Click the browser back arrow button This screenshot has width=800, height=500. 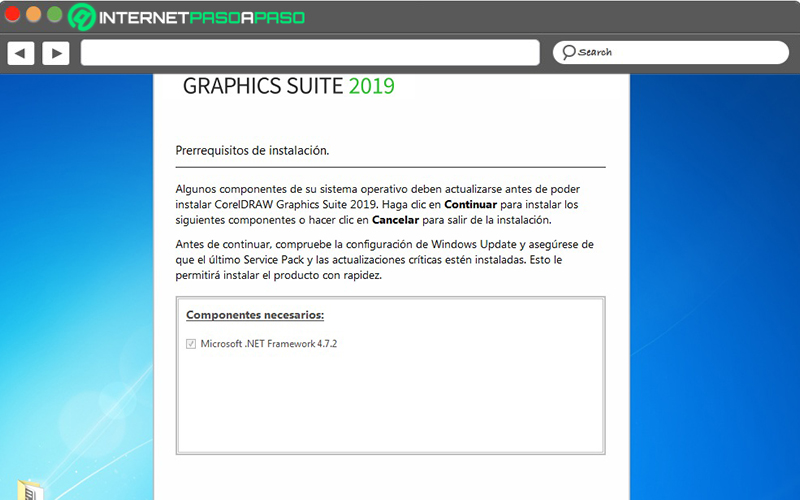21,53
